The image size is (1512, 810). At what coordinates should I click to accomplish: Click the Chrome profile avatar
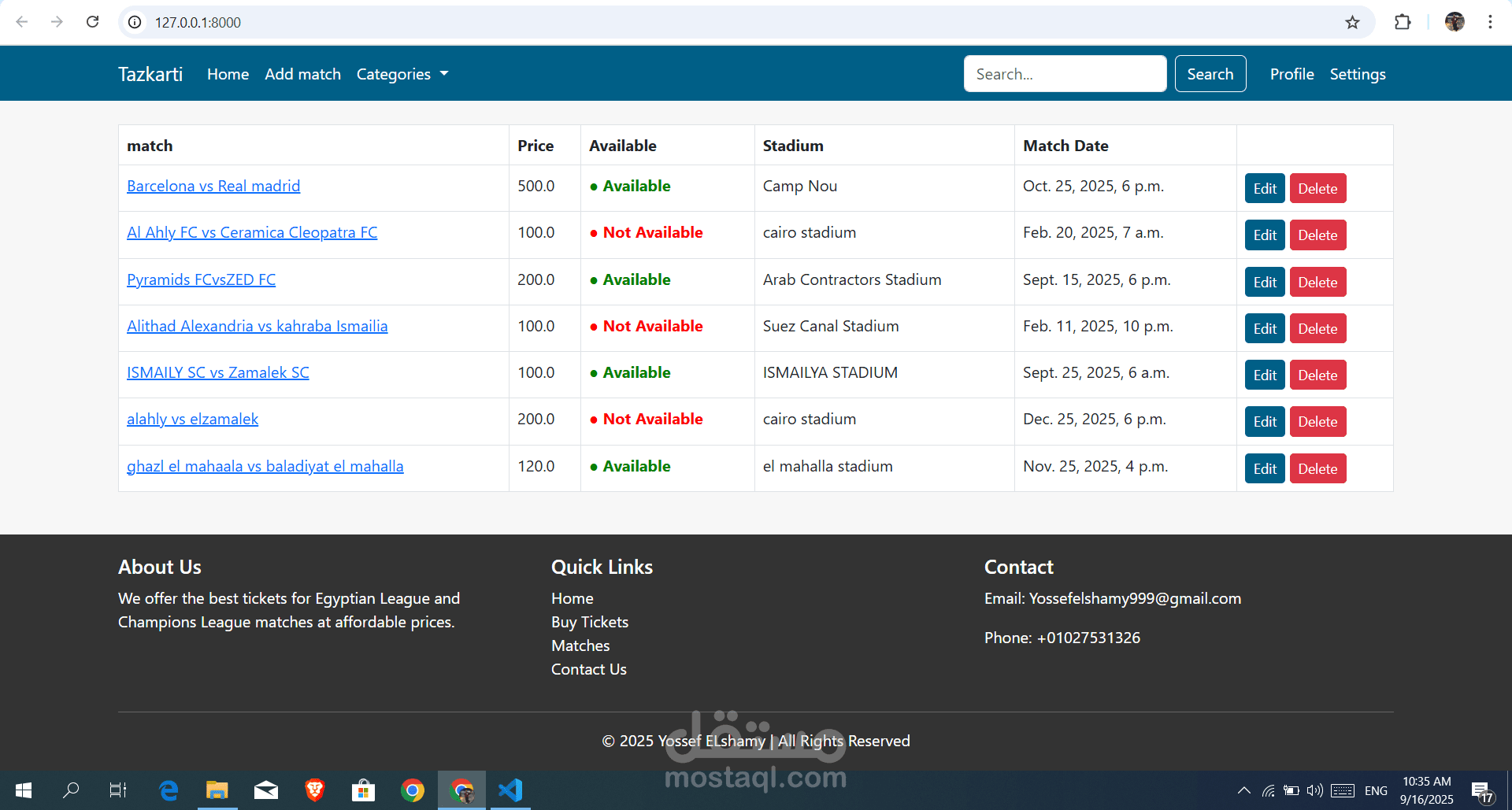click(1455, 22)
